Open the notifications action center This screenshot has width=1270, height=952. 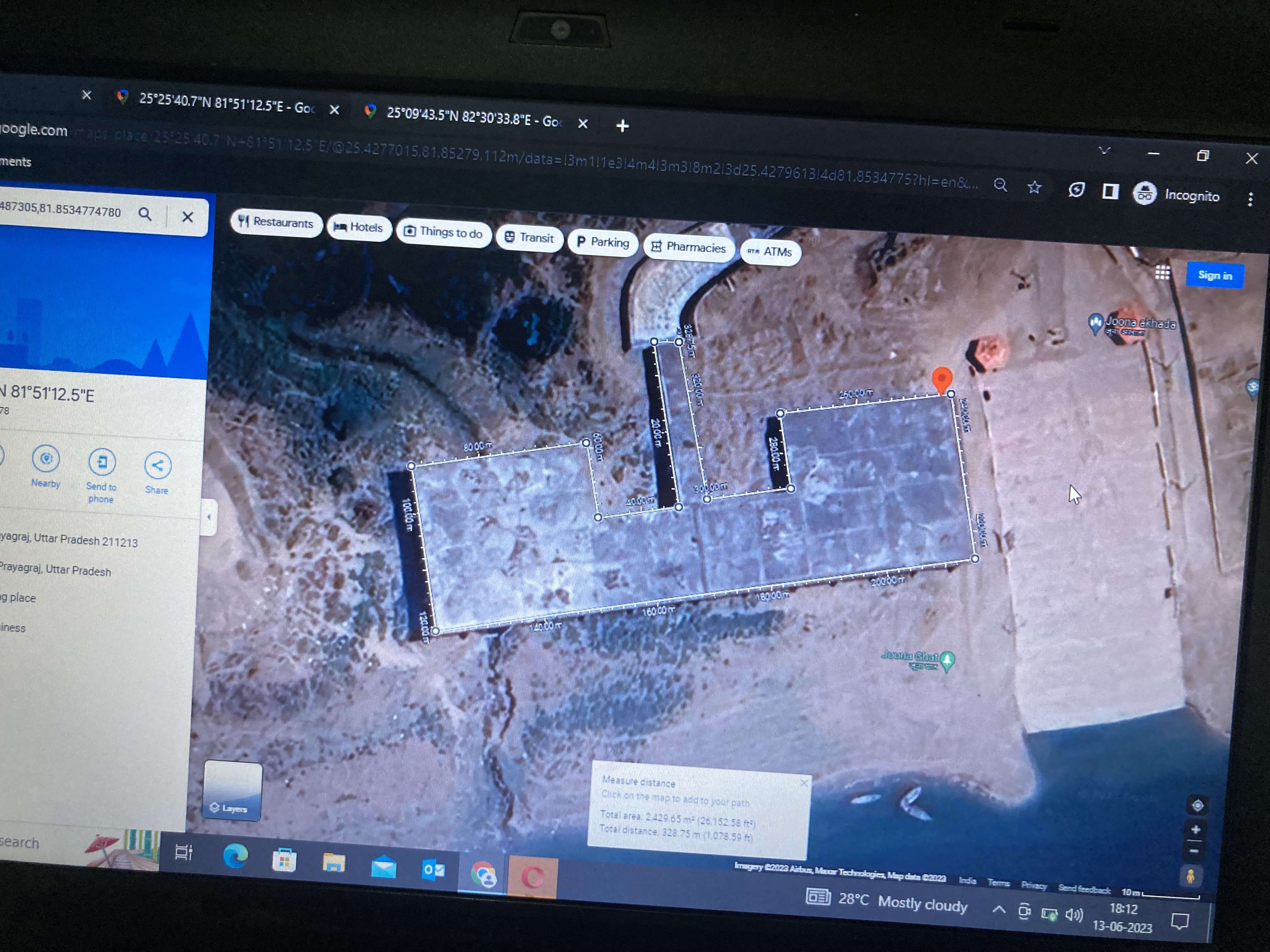[x=1180, y=921]
